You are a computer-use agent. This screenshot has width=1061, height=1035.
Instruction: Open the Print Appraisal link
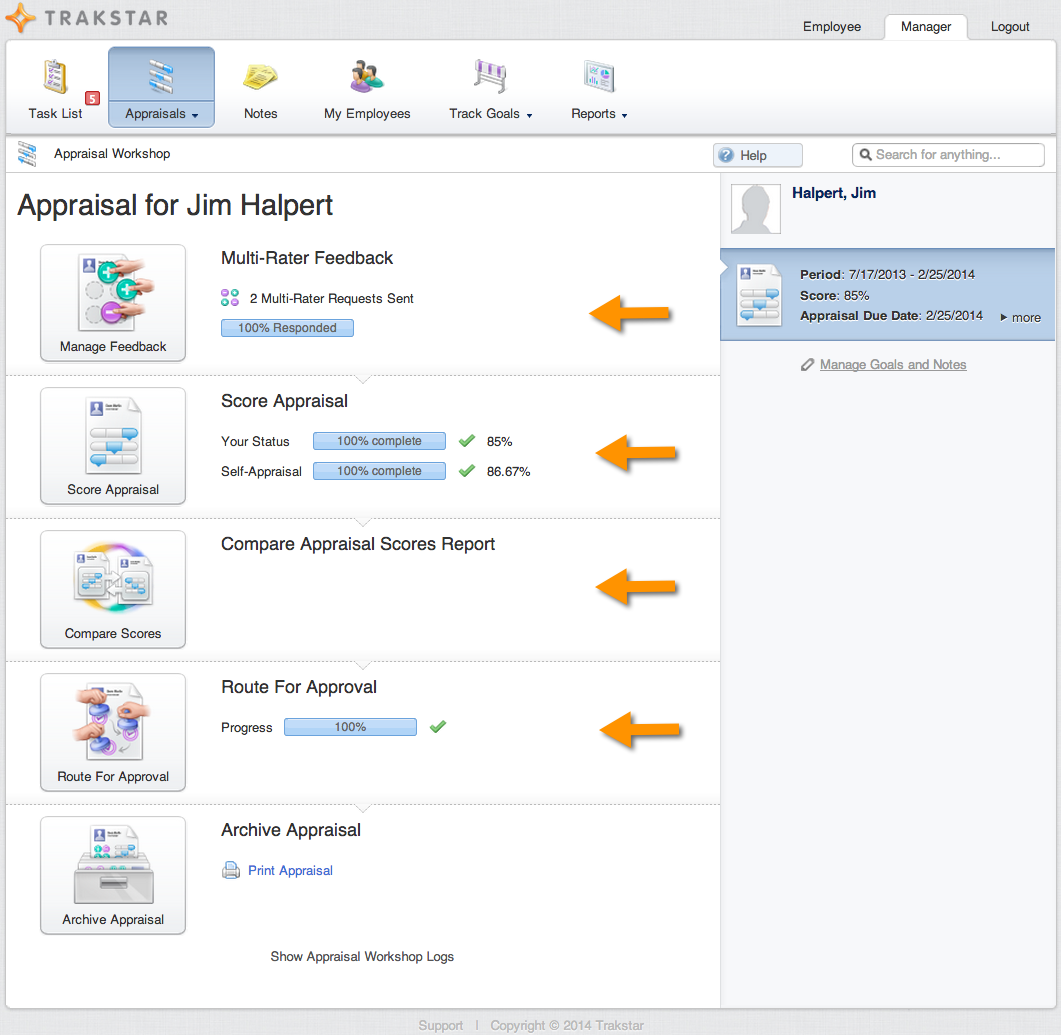[290, 871]
